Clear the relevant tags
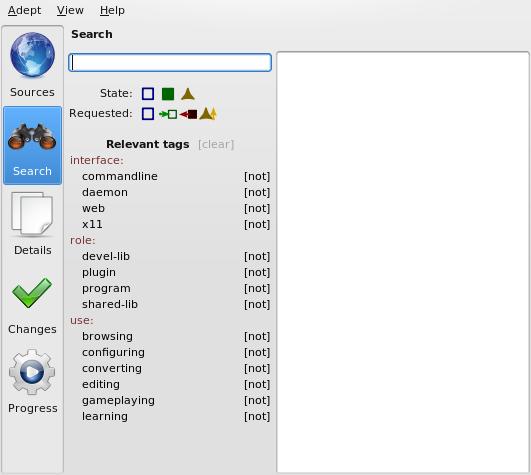531x475 pixels. pos(216,144)
